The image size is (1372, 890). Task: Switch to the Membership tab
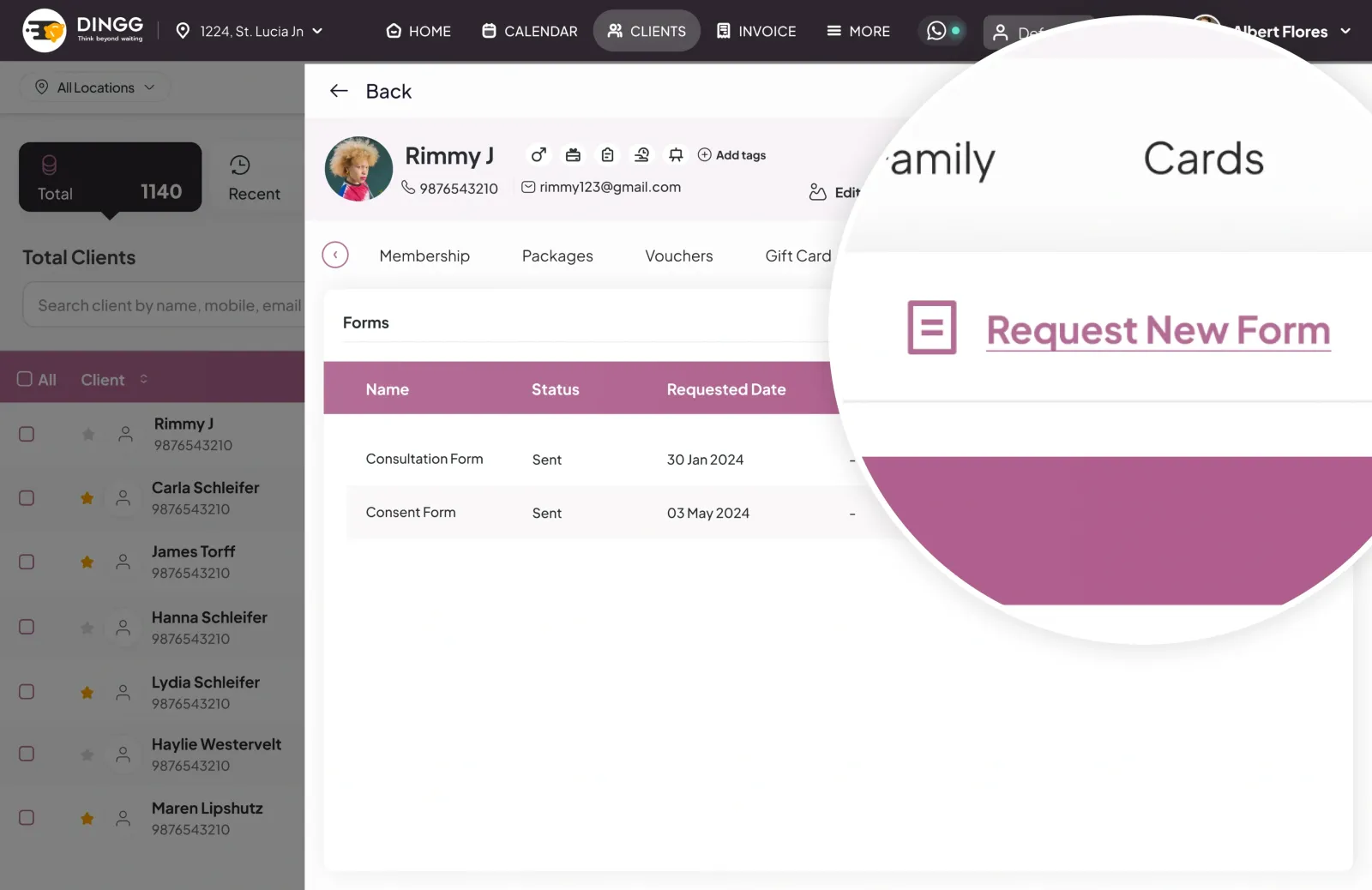pos(424,256)
